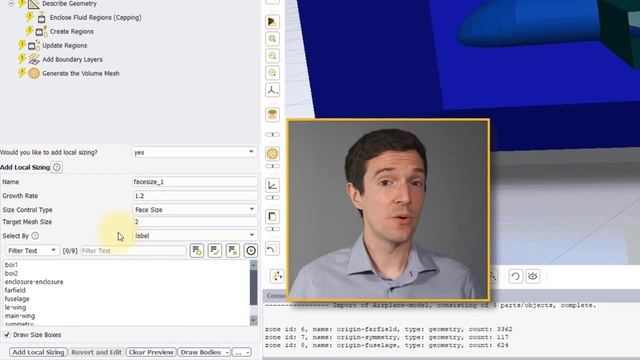This screenshot has width=640, height=360.
Task: Click the curved undo view arrow icon
Action: pyautogui.click(x=272, y=249)
